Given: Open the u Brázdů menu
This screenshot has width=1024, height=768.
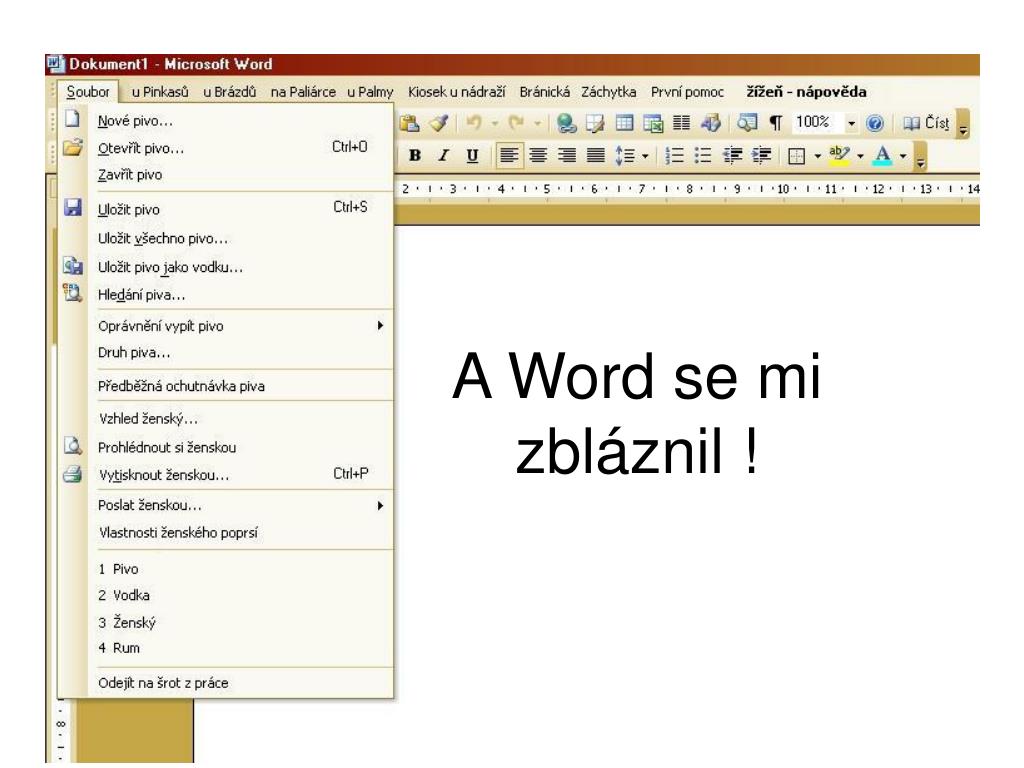Looking at the screenshot, I should [x=230, y=92].
